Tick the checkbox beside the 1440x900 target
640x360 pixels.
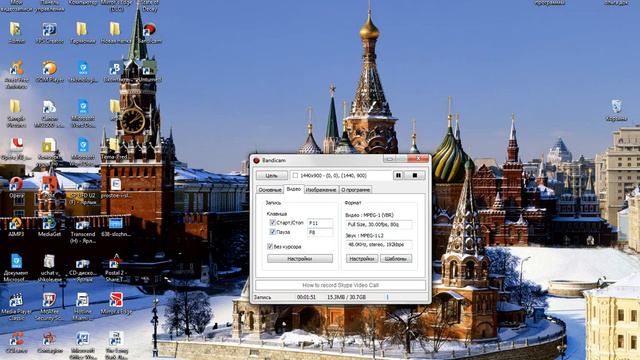(295, 176)
